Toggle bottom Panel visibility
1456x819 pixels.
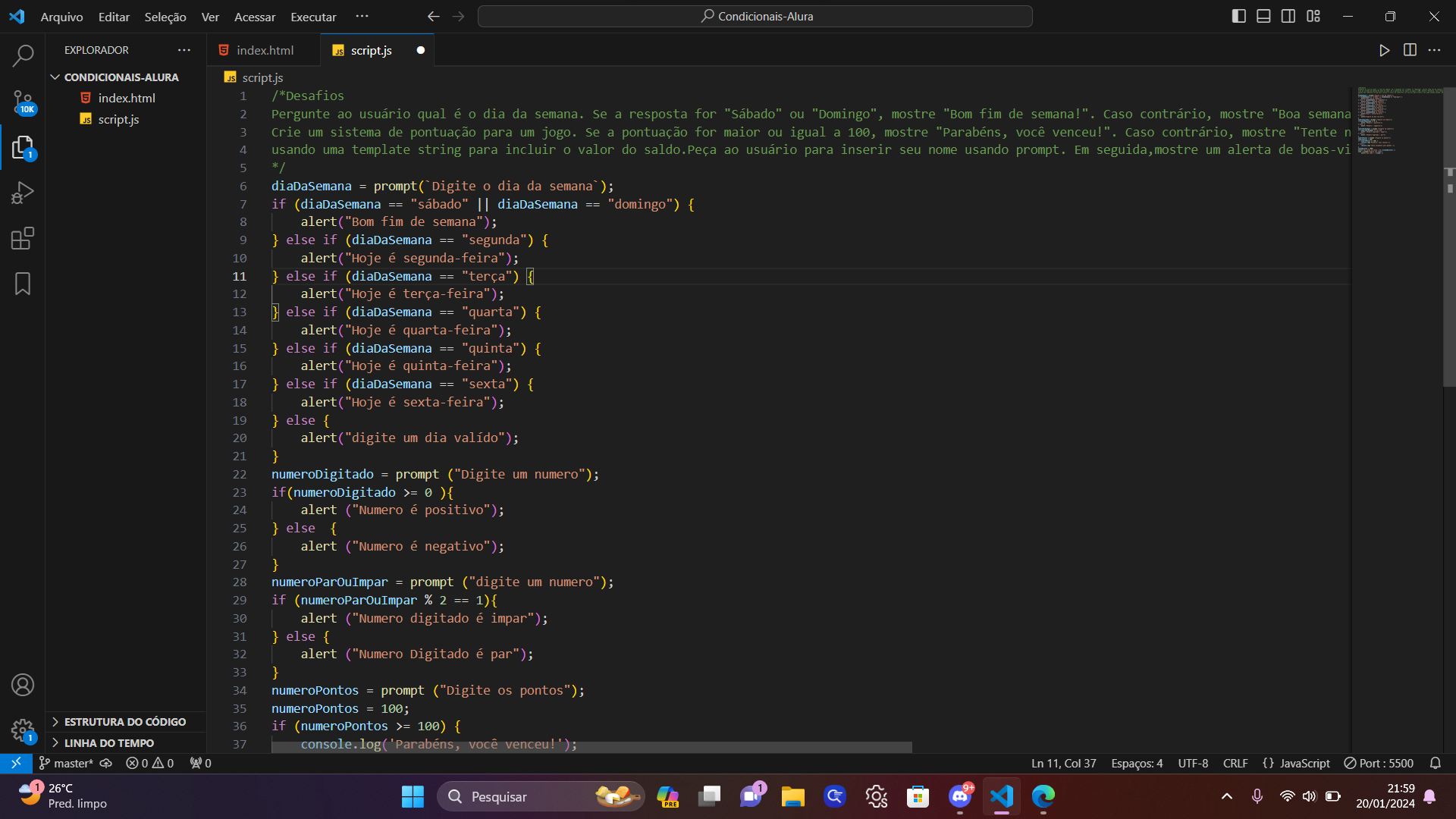point(1263,16)
